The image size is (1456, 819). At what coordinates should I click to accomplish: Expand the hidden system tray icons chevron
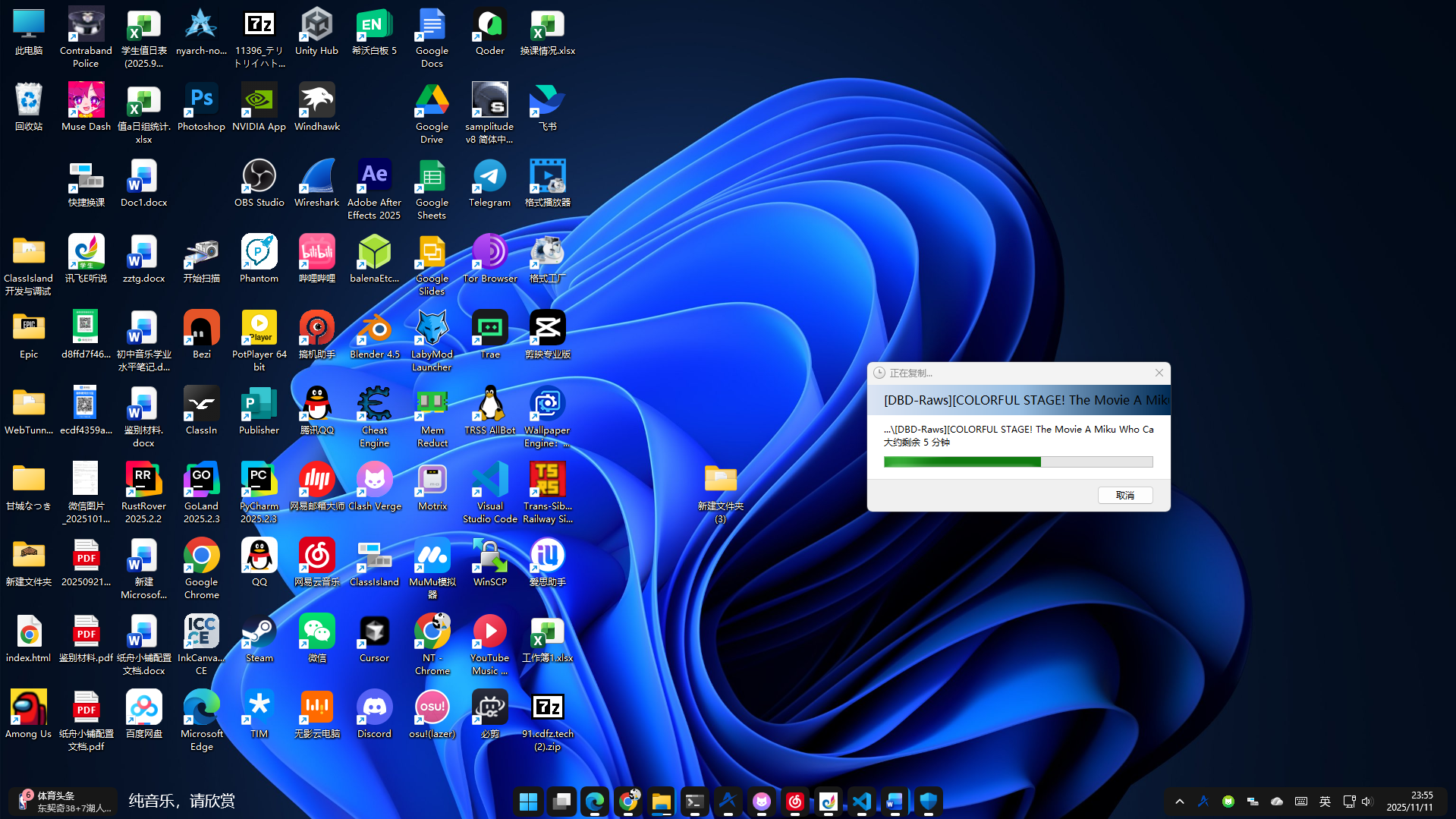click(x=1179, y=802)
